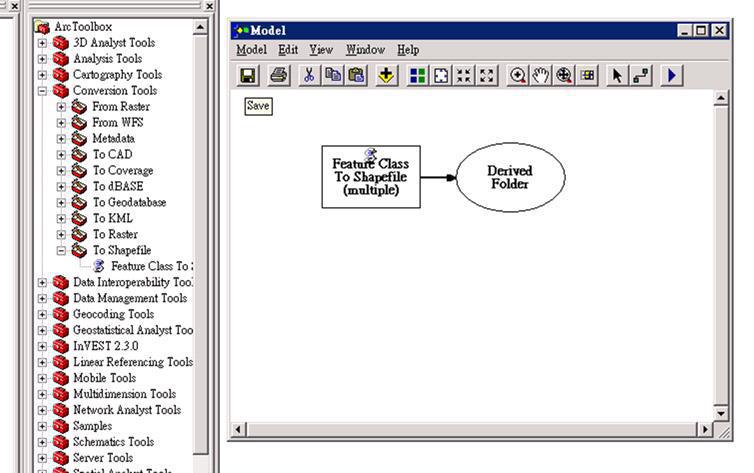Copy the selected model element
754x473 pixels.
(333, 75)
